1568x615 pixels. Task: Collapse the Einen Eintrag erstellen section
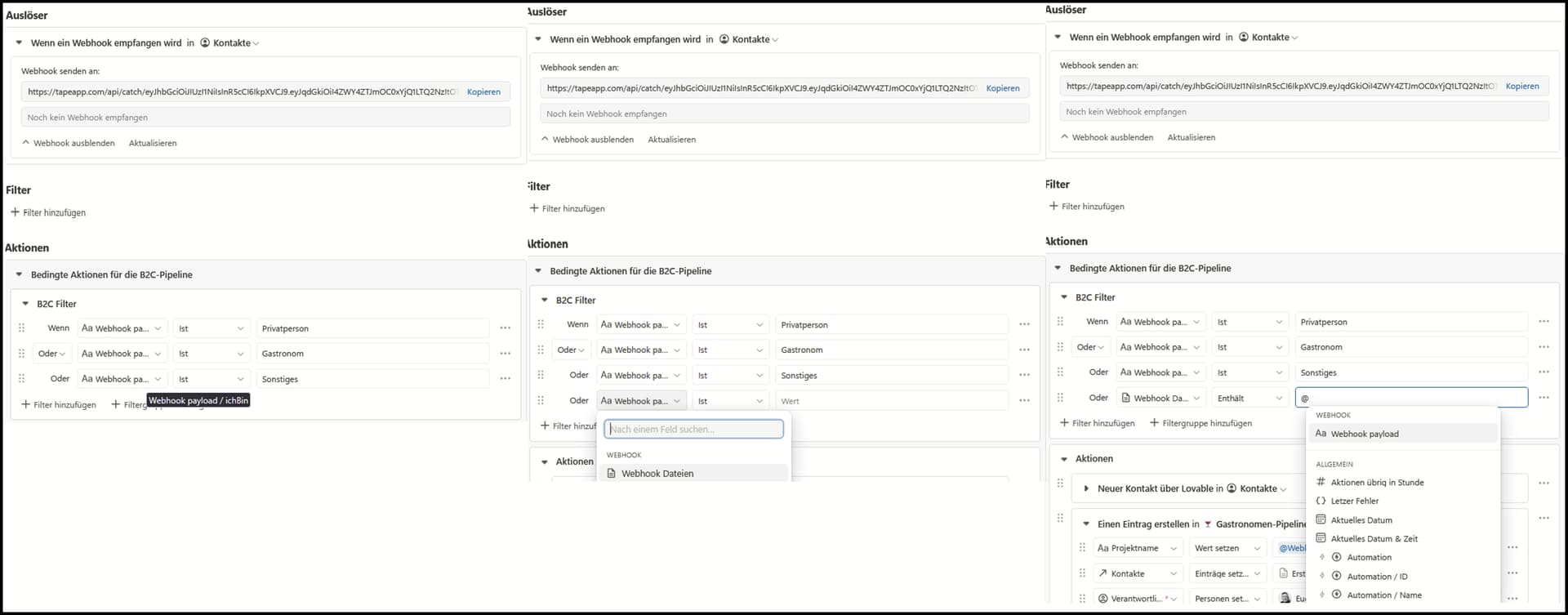(x=1085, y=524)
